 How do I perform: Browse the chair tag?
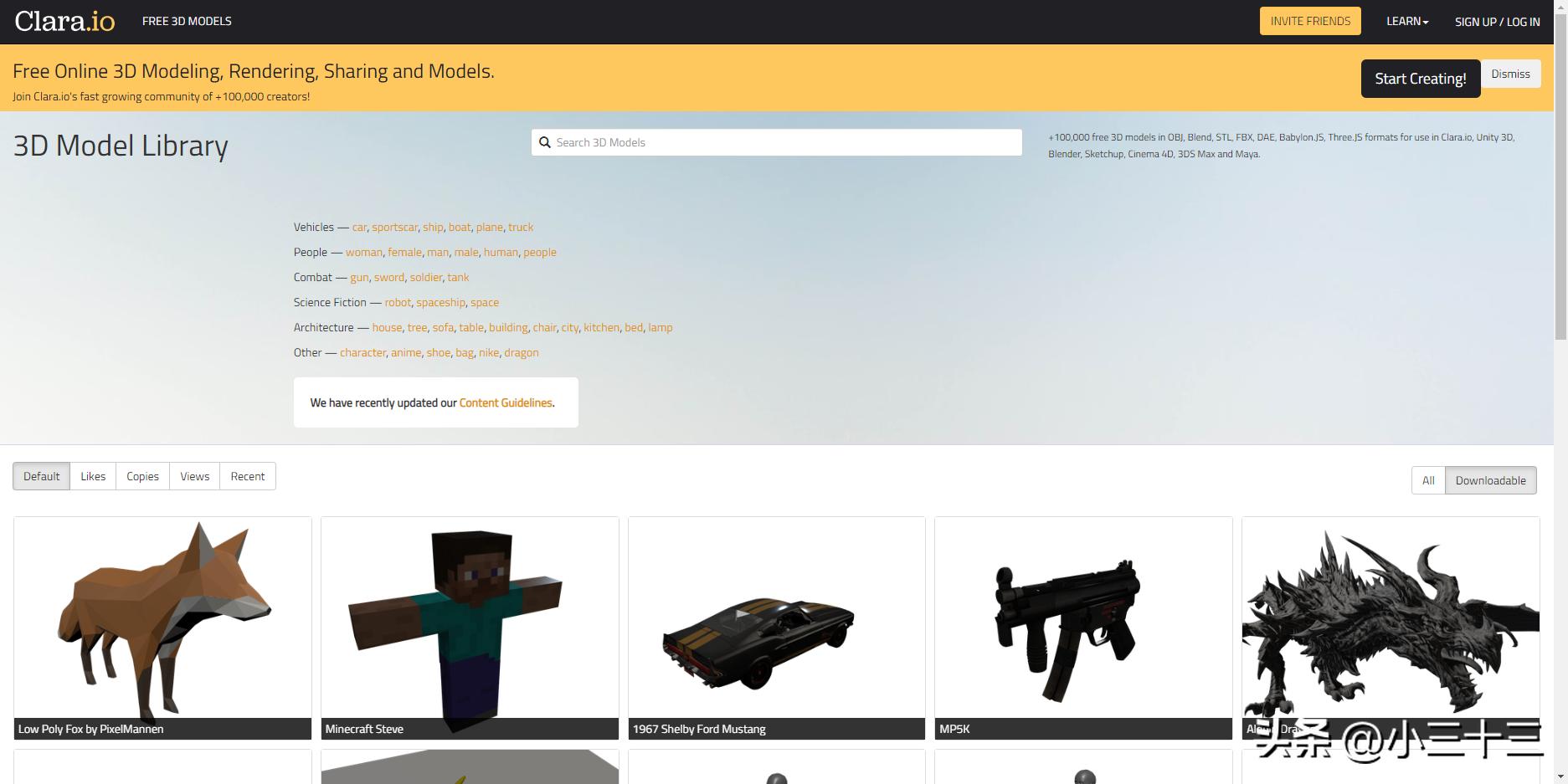[x=544, y=327]
